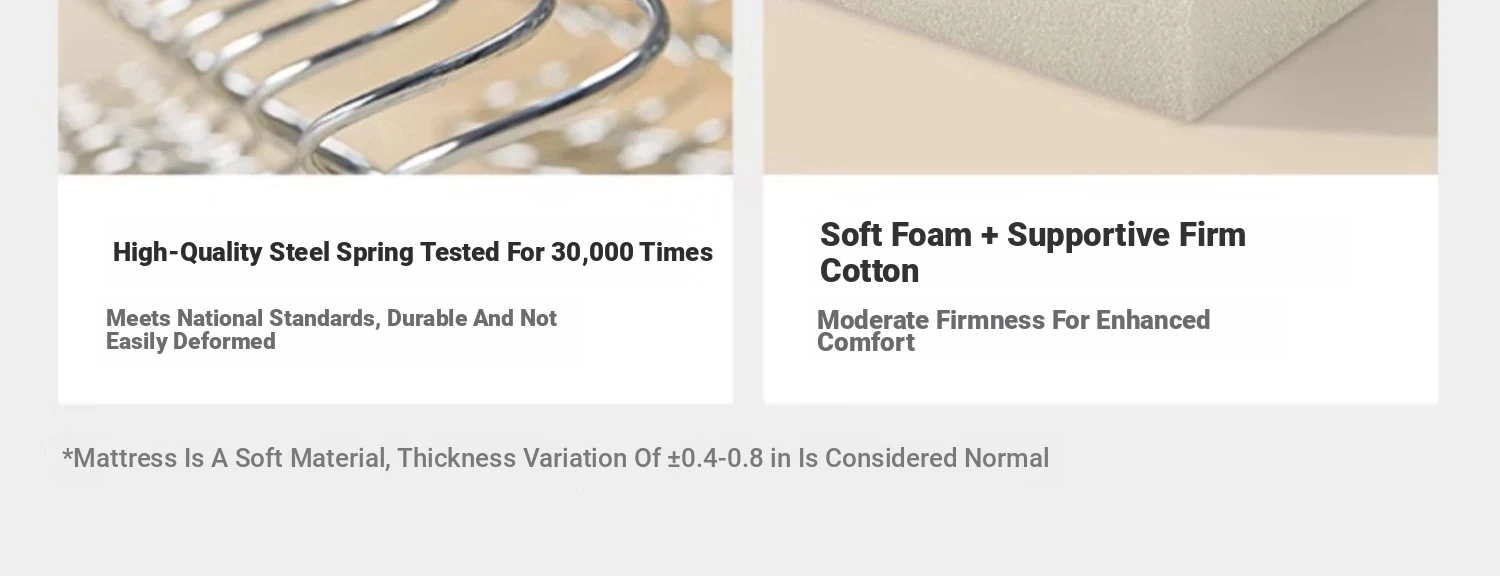Click the beige foam layer photo
Image resolution: width=1500 pixels, height=576 pixels.
[x=1100, y=87]
